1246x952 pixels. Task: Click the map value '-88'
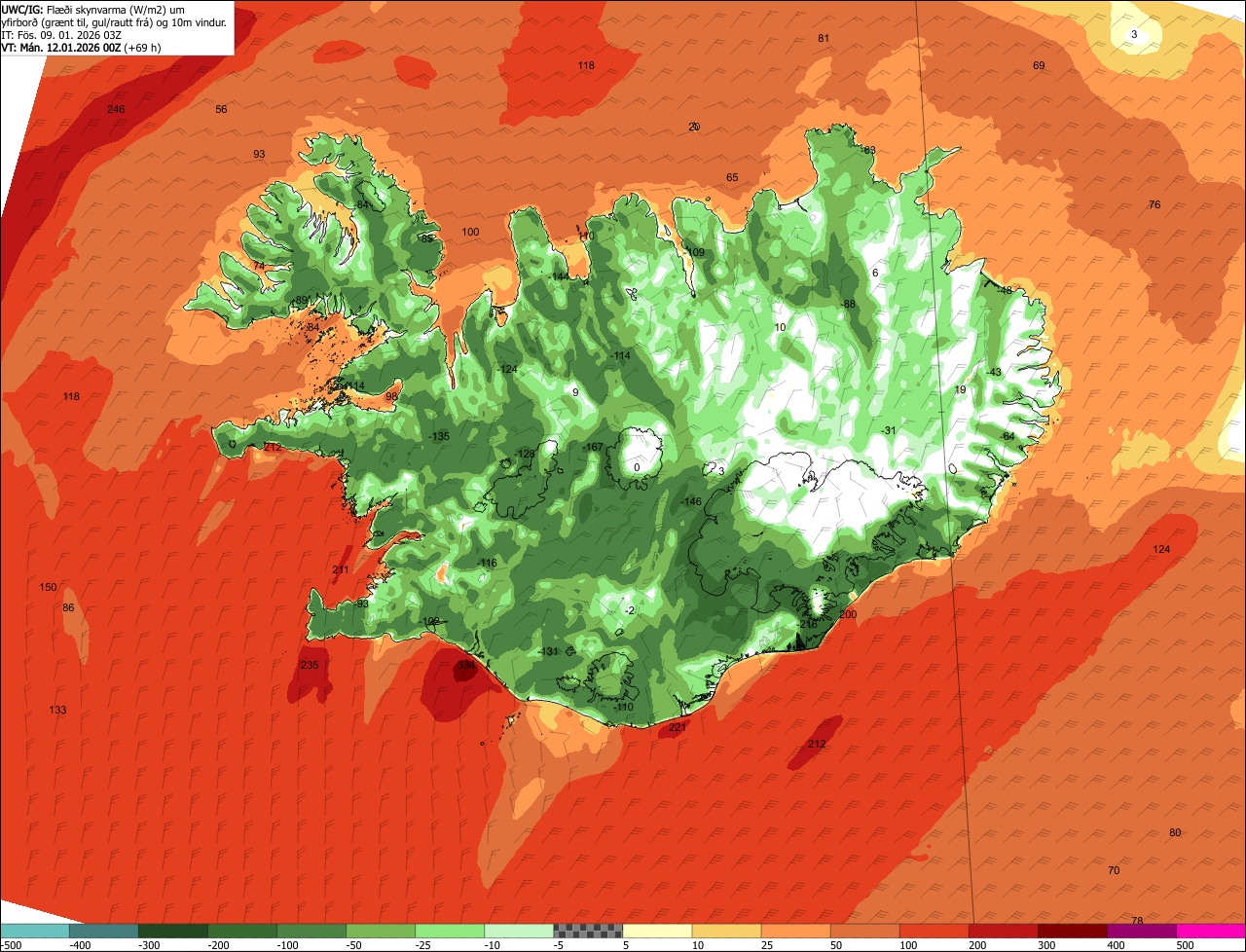click(x=849, y=304)
